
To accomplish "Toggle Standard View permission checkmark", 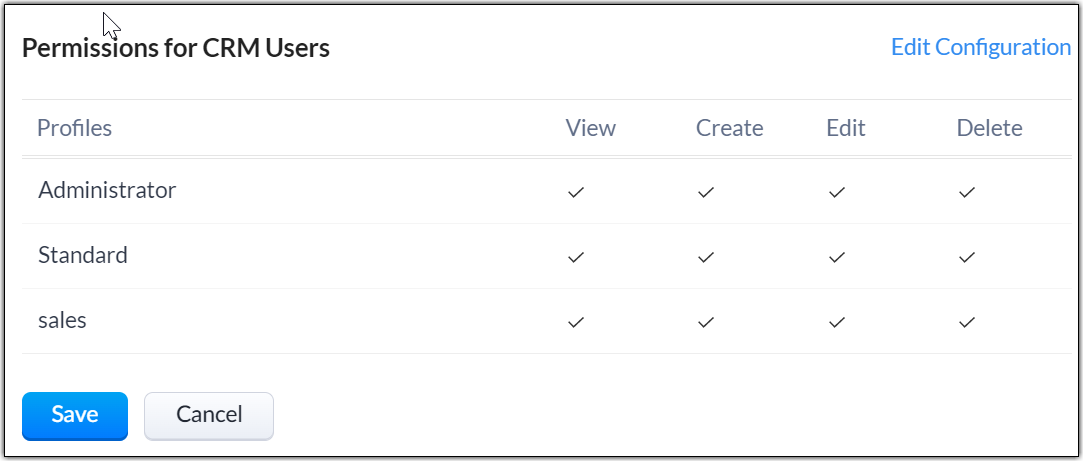I will (x=575, y=257).
